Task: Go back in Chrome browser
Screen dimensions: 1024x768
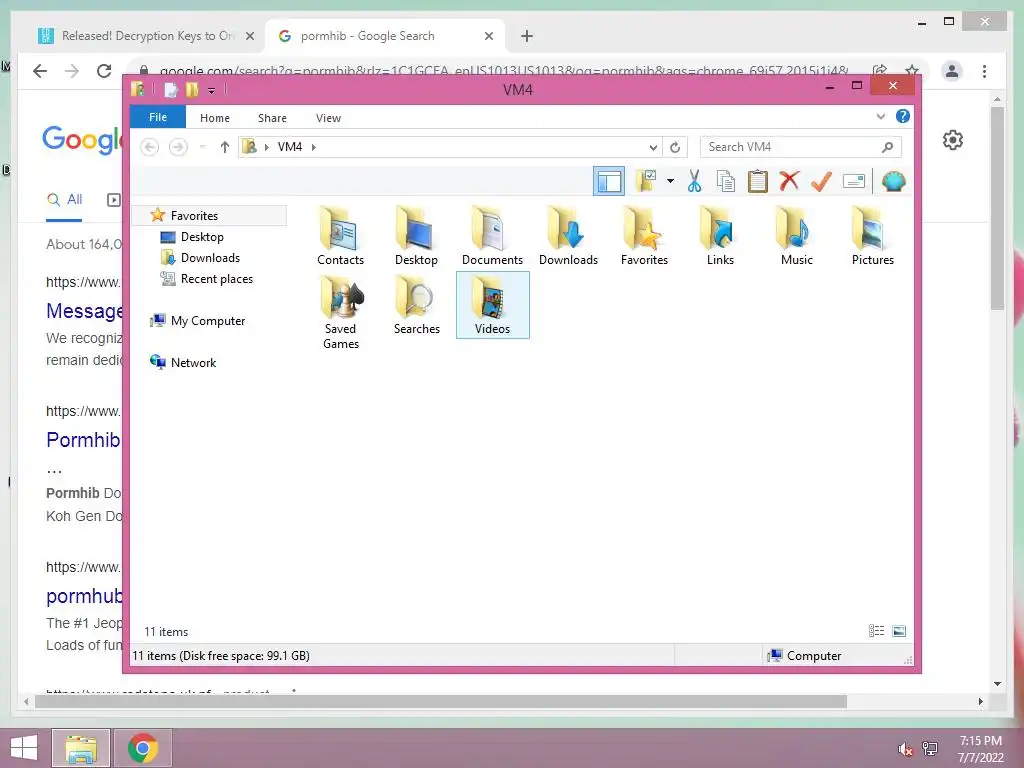Action: (40, 71)
